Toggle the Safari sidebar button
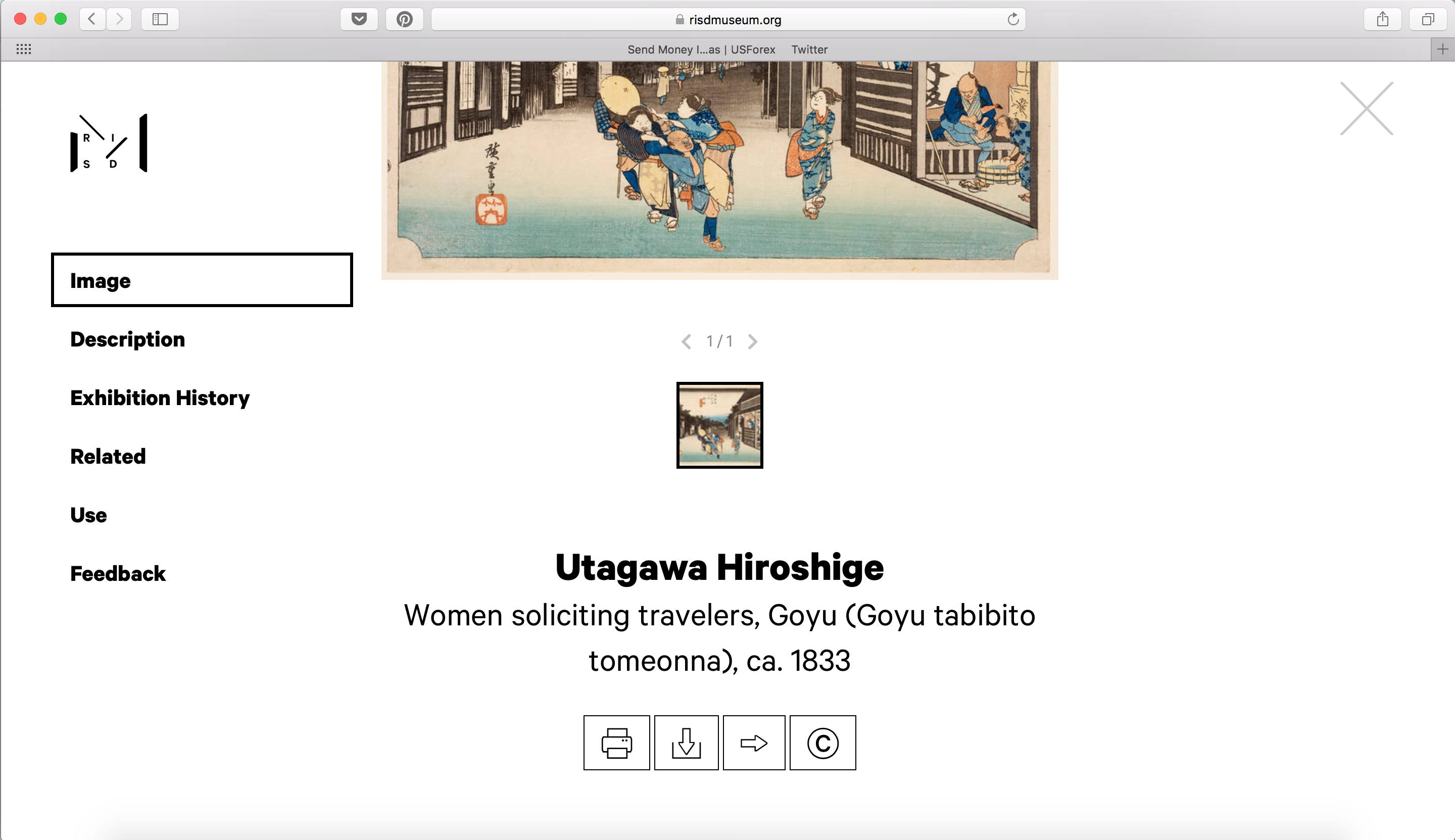 point(160,19)
